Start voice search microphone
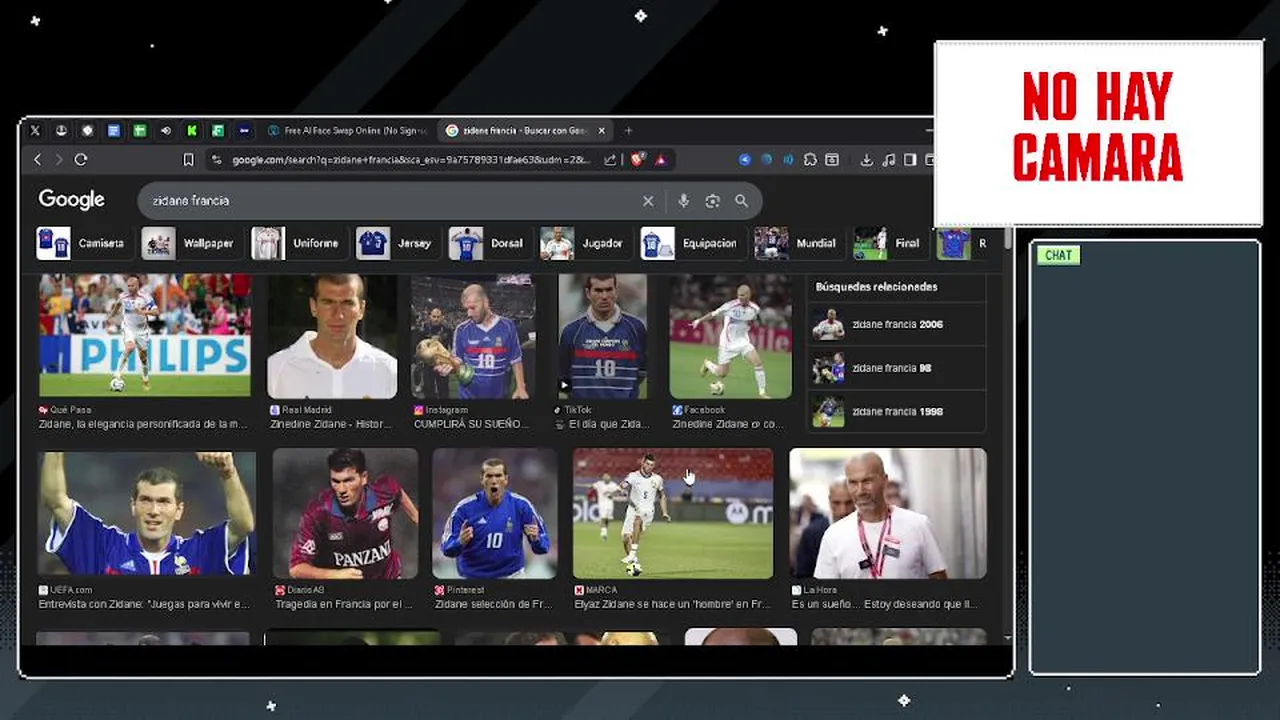The width and height of the screenshot is (1280, 720). tap(684, 201)
